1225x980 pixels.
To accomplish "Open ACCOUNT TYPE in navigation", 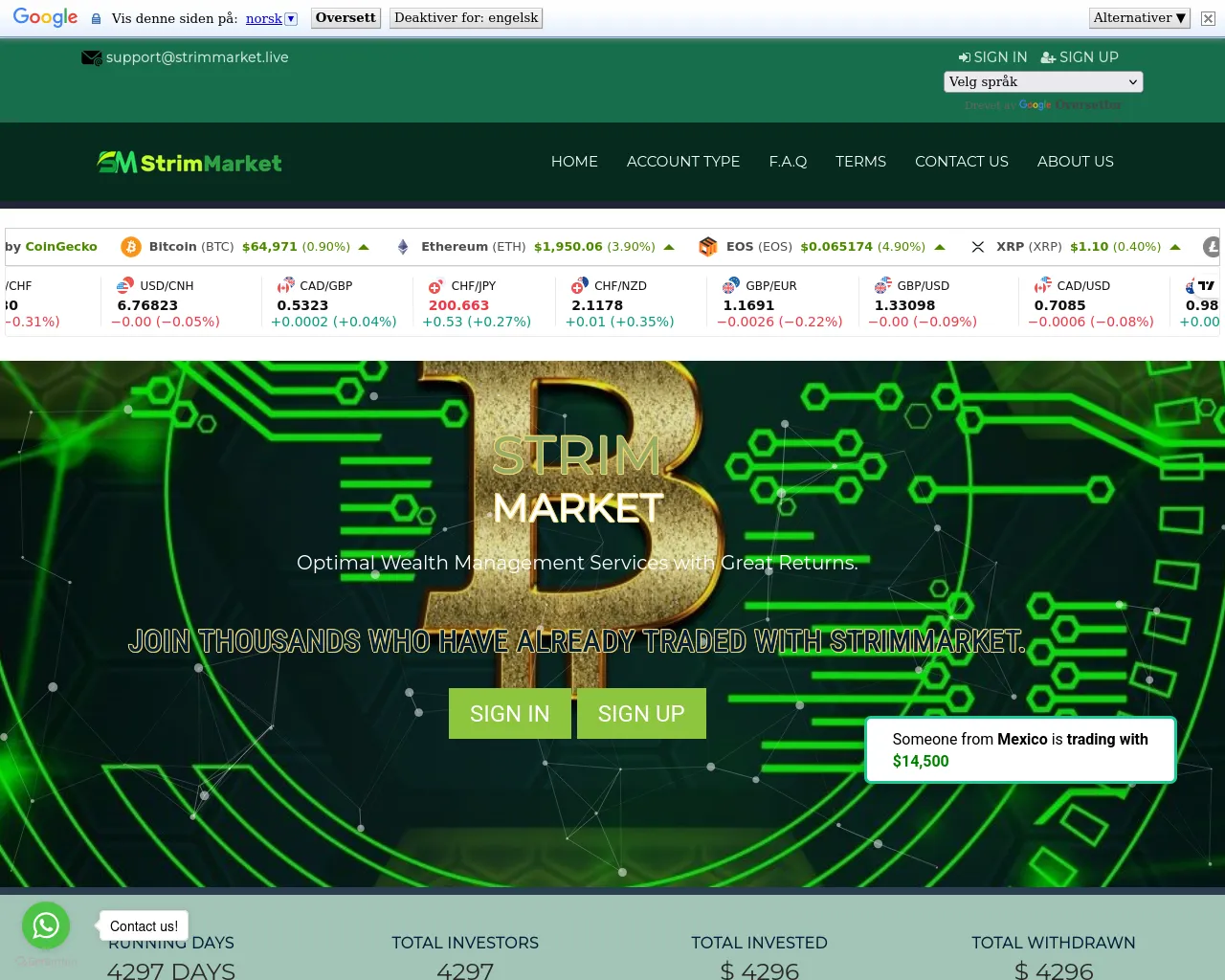I will coord(683,162).
